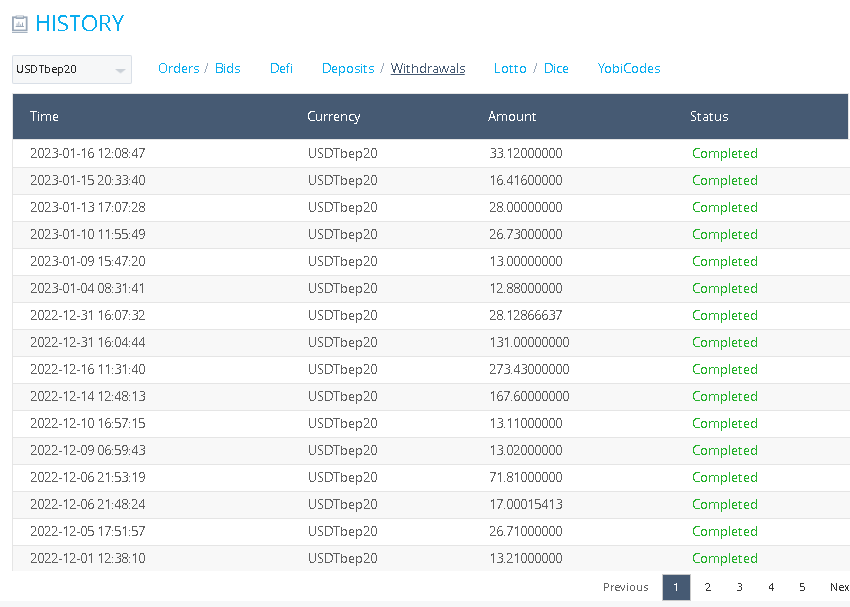Go to page 5
This screenshot has width=850, height=607.
click(x=802, y=587)
